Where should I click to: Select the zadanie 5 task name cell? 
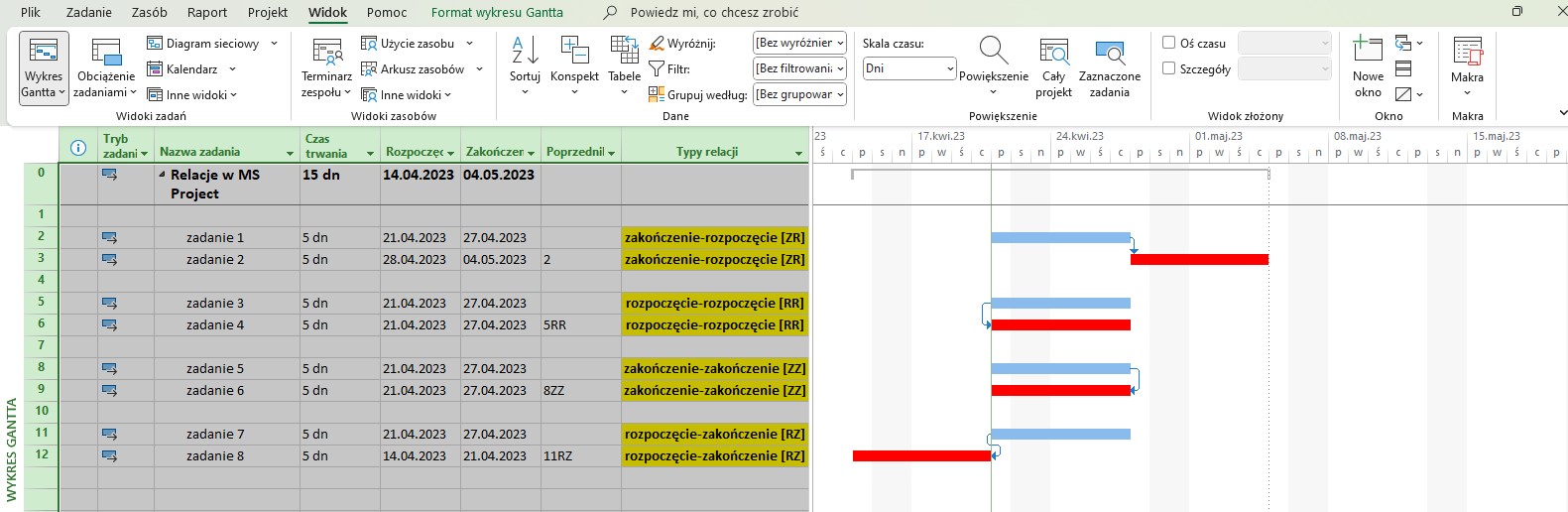point(215,369)
